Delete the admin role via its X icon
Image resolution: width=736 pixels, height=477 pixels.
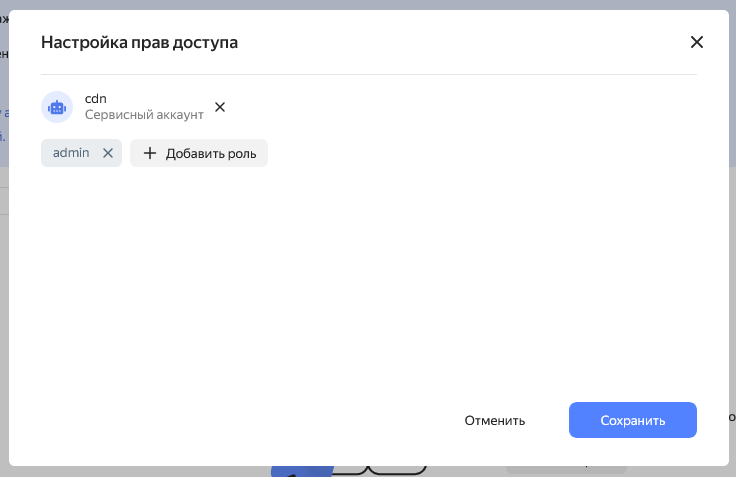pyautogui.click(x=108, y=153)
